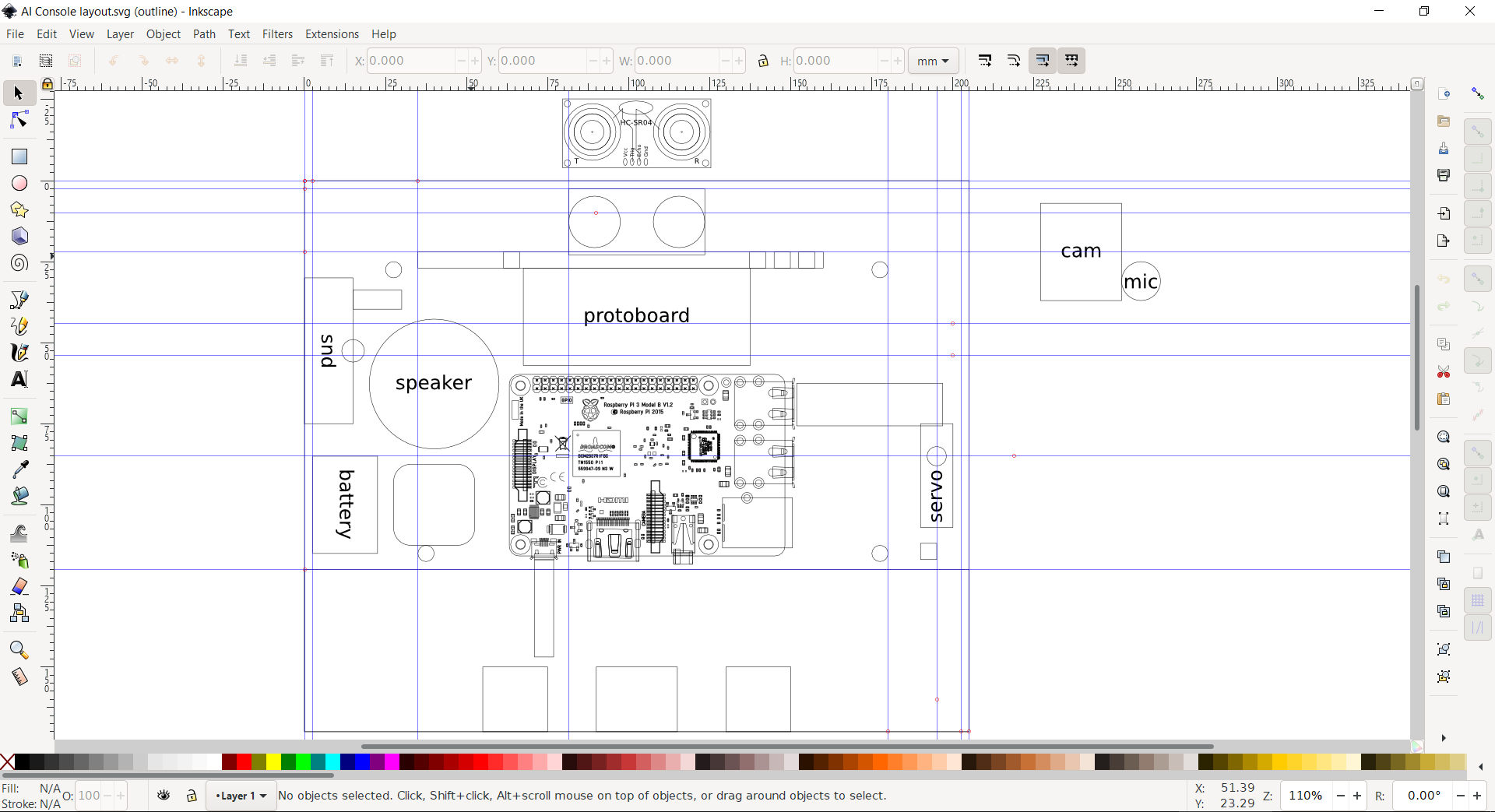Screen dimensions: 1495x812
Task: Open the Extensions menu
Action: click(332, 34)
